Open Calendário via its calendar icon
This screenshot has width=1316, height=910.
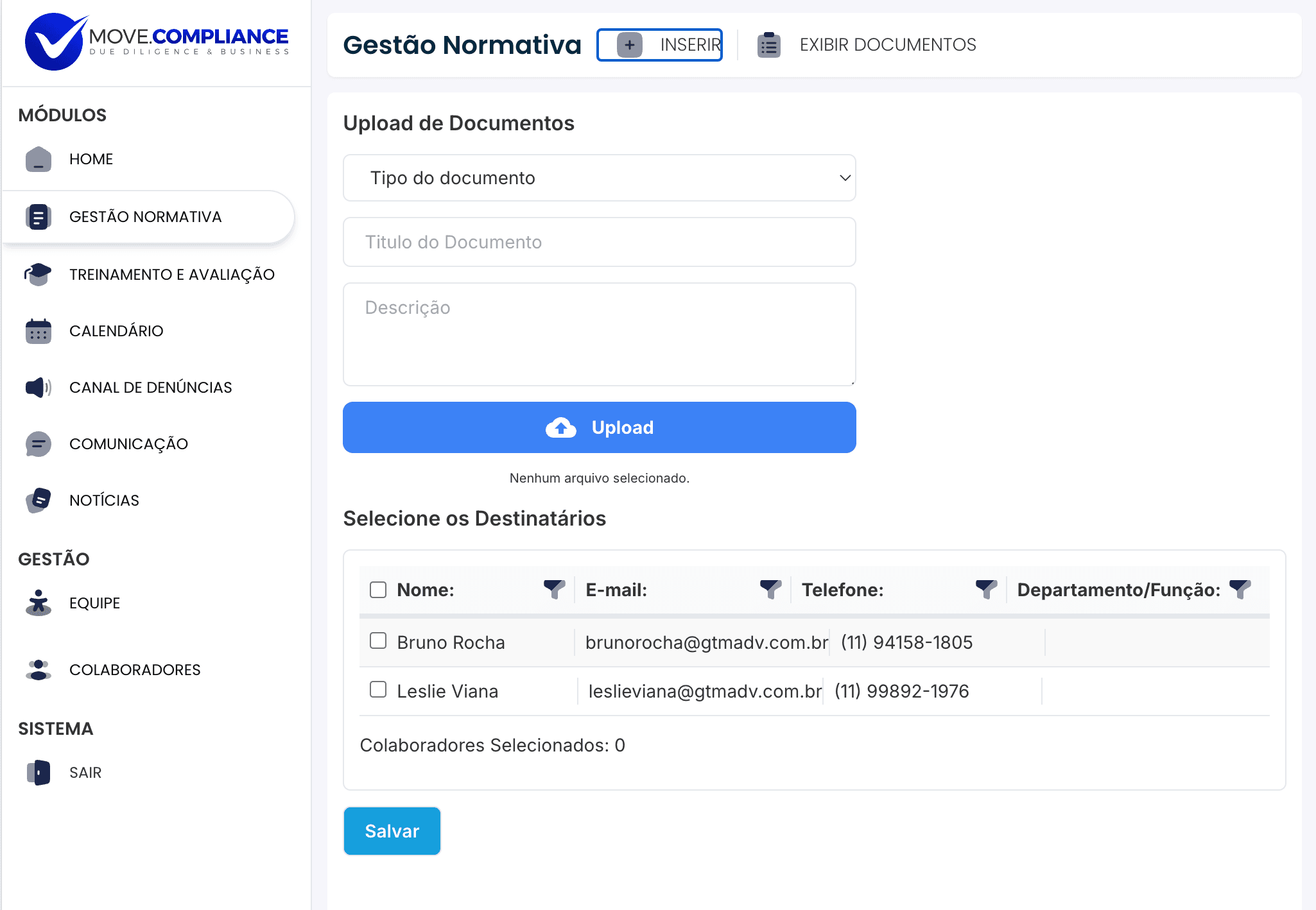click(x=38, y=331)
